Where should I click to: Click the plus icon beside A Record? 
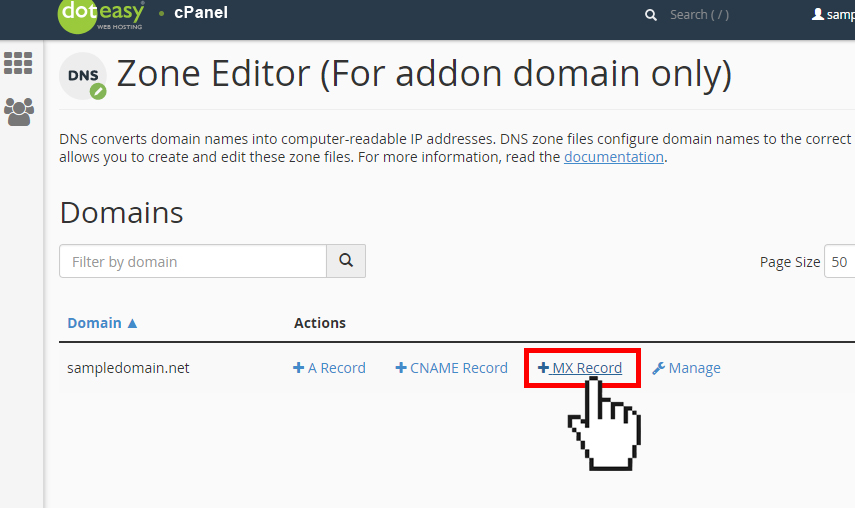coord(298,368)
